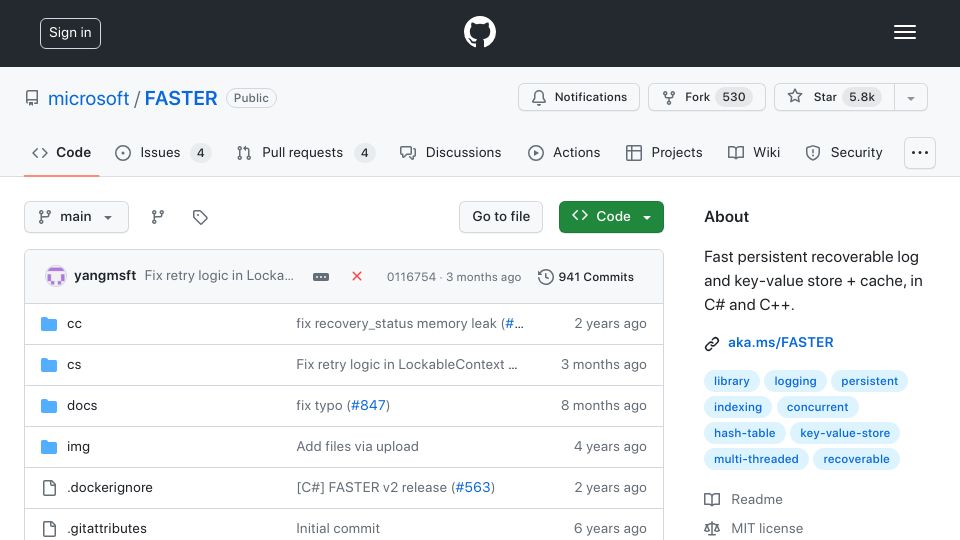The width and height of the screenshot is (960, 540).
Task: Expand the commit message ellipsis button
Action: [x=321, y=277]
